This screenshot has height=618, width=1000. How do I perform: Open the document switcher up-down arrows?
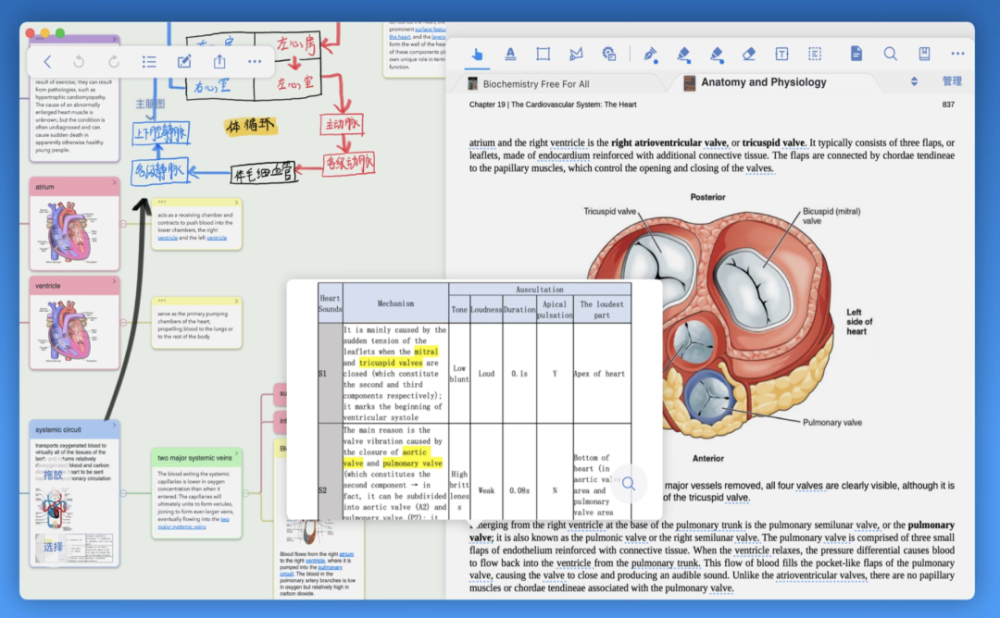click(914, 82)
